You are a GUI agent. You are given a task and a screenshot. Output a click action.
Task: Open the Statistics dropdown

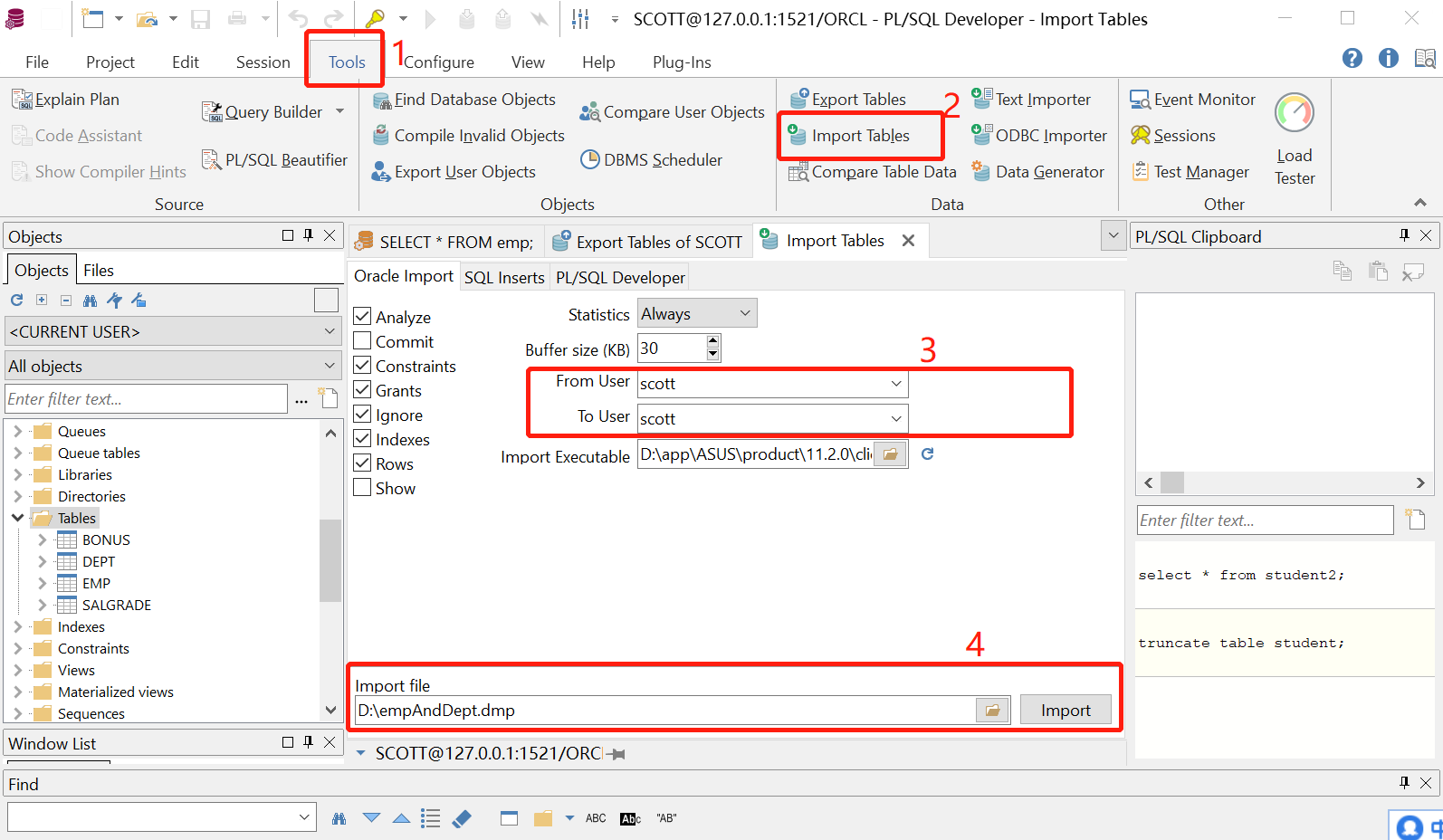[697, 313]
